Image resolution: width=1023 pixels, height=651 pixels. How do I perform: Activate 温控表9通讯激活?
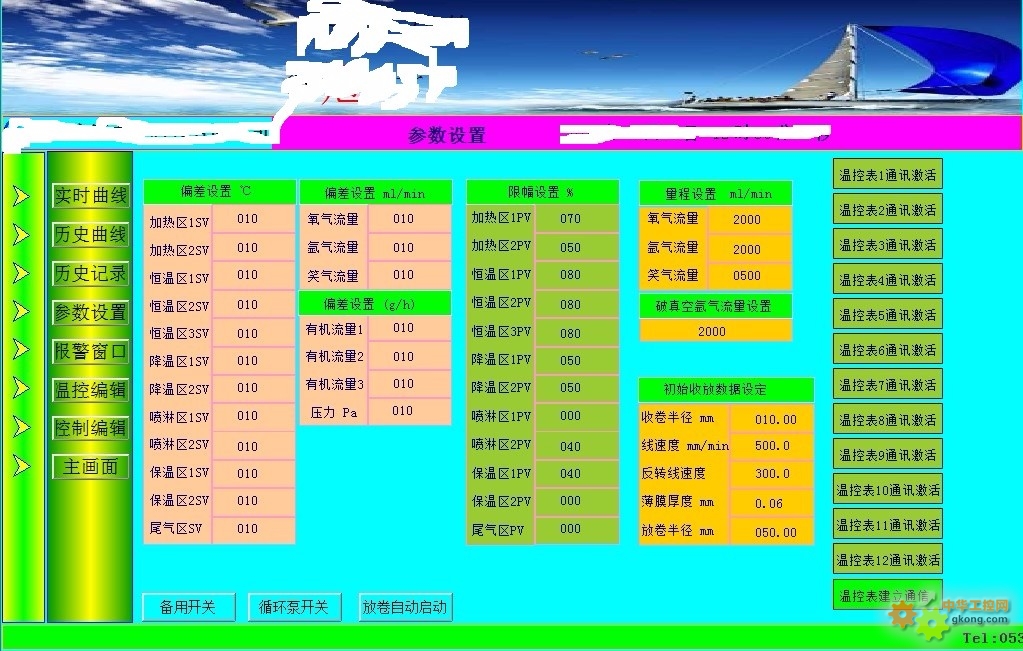coord(887,455)
